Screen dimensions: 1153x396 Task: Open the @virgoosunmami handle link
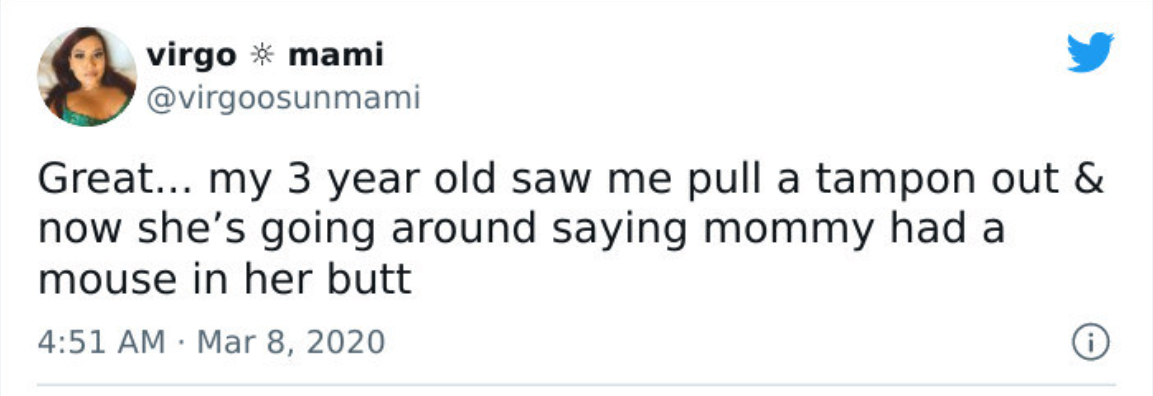click(283, 97)
